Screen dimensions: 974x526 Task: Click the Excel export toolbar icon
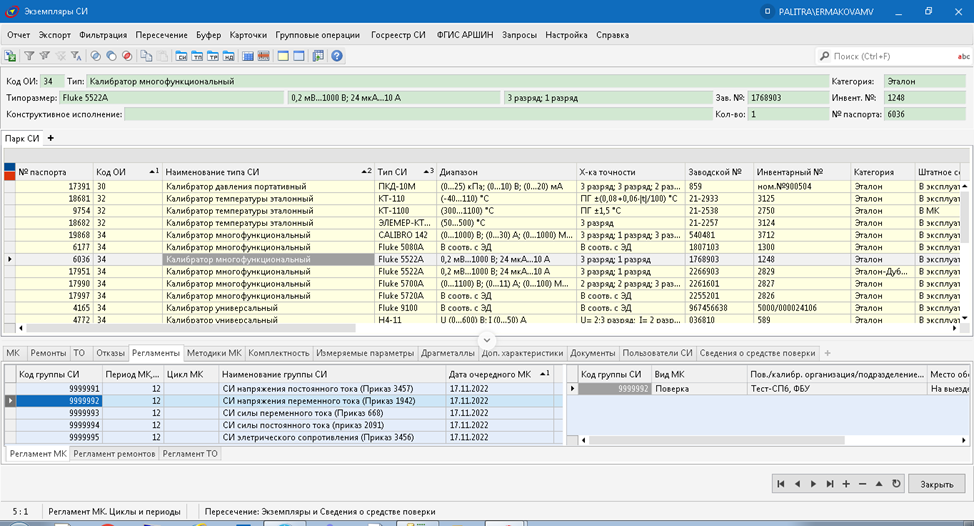pyautogui.click(x=11, y=56)
